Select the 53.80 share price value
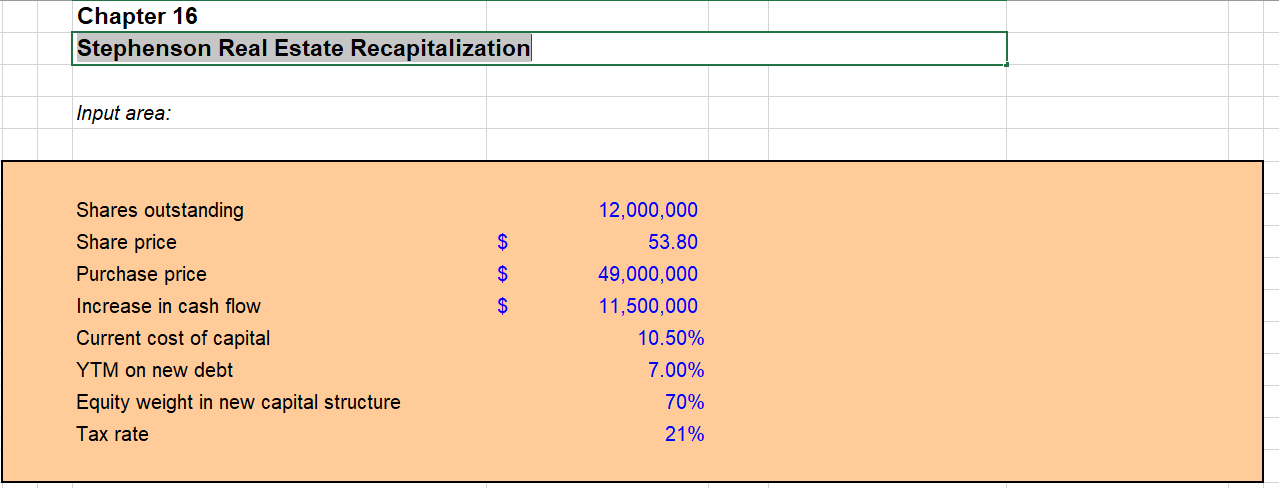 coord(673,242)
